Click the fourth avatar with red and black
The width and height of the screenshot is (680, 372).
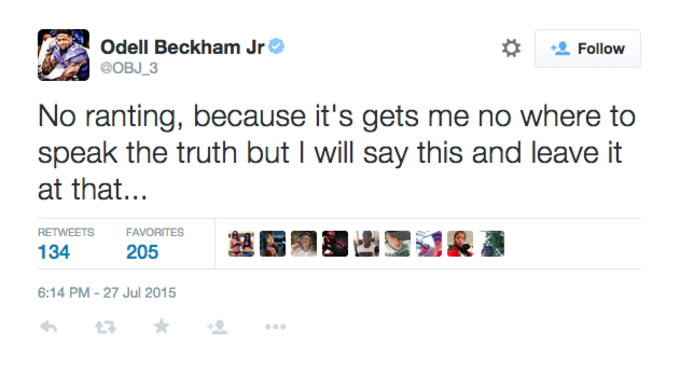click(335, 244)
